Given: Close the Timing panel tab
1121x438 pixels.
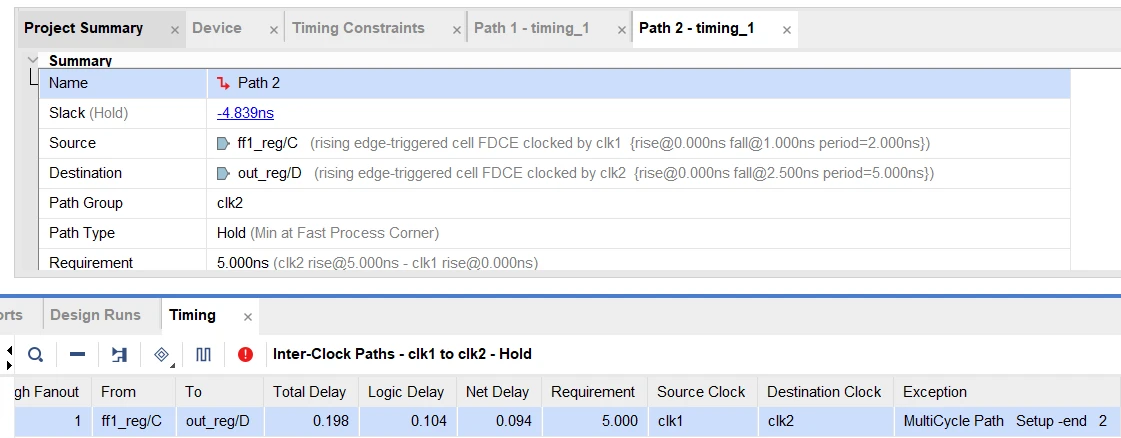Looking at the screenshot, I should click(x=248, y=317).
